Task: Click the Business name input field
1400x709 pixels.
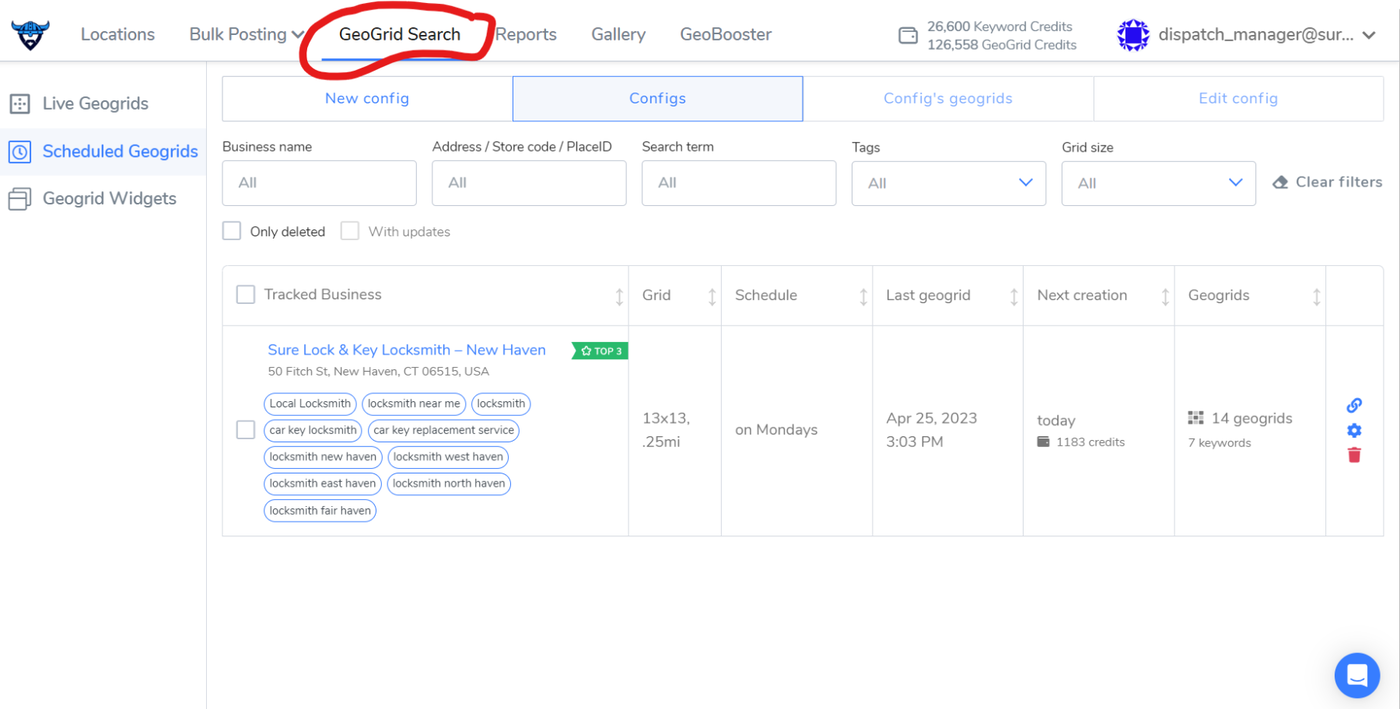Action: tap(319, 183)
